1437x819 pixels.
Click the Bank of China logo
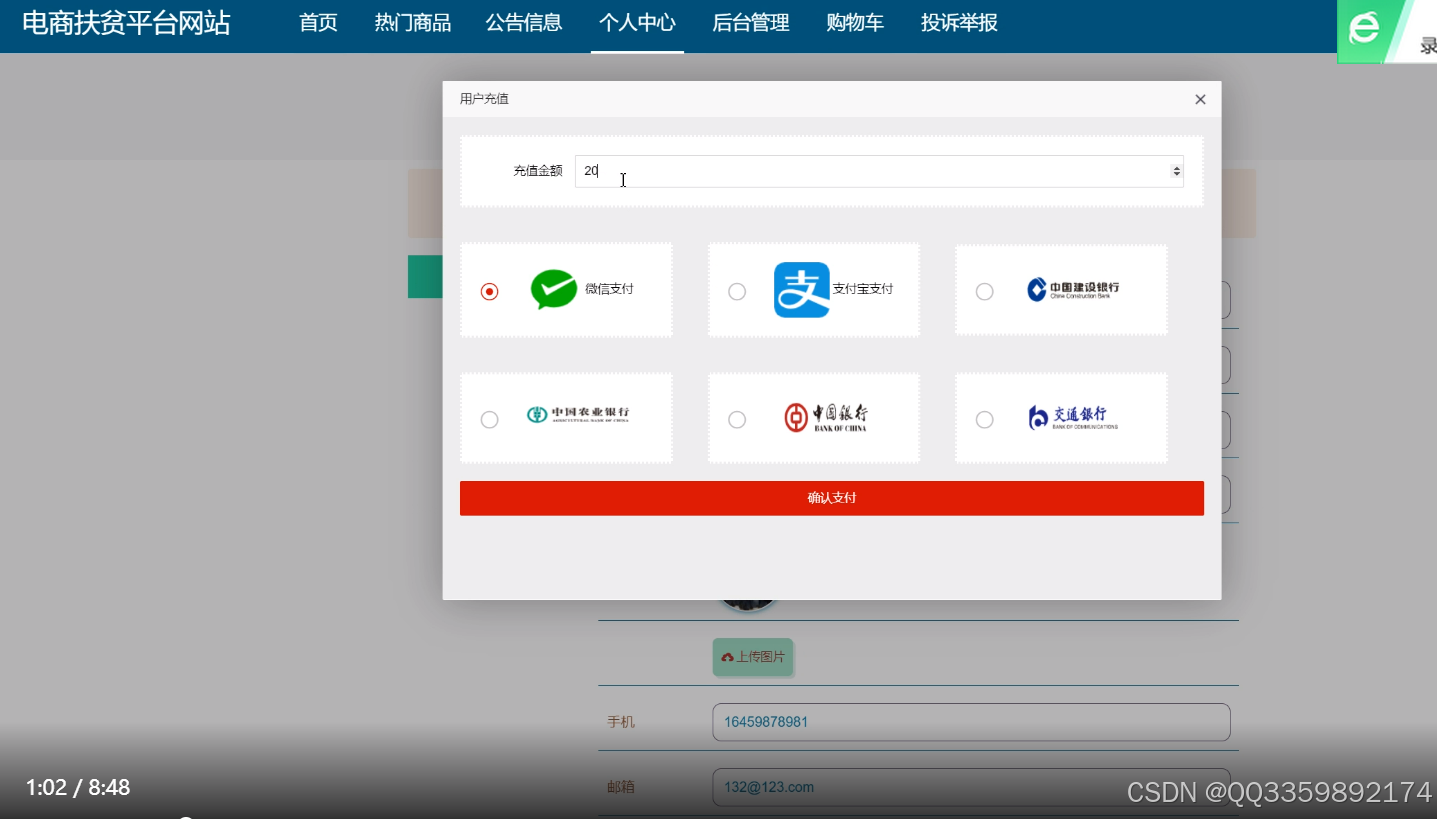click(826, 417)
